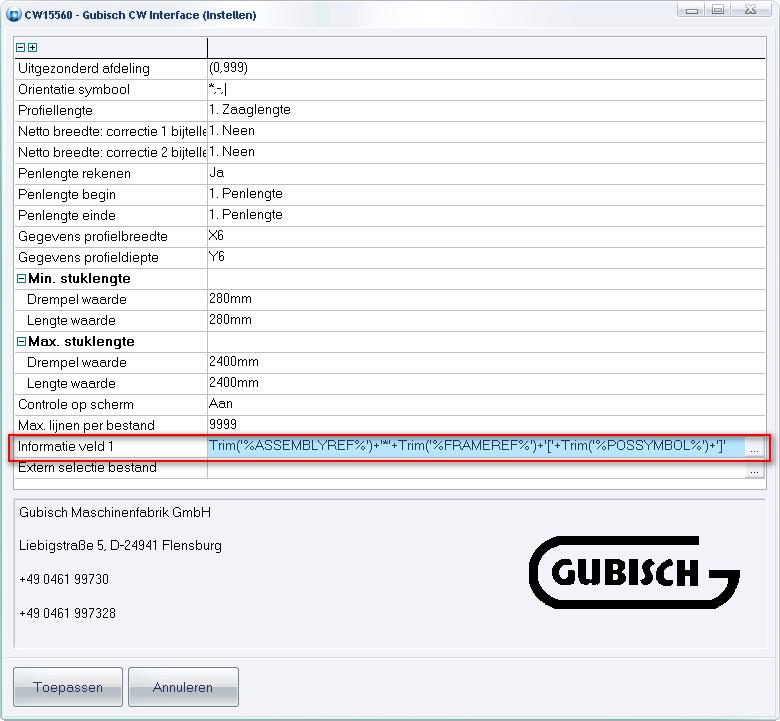
Task: Select the empty Extern selectie bestand value field
Action: point(476,468)
